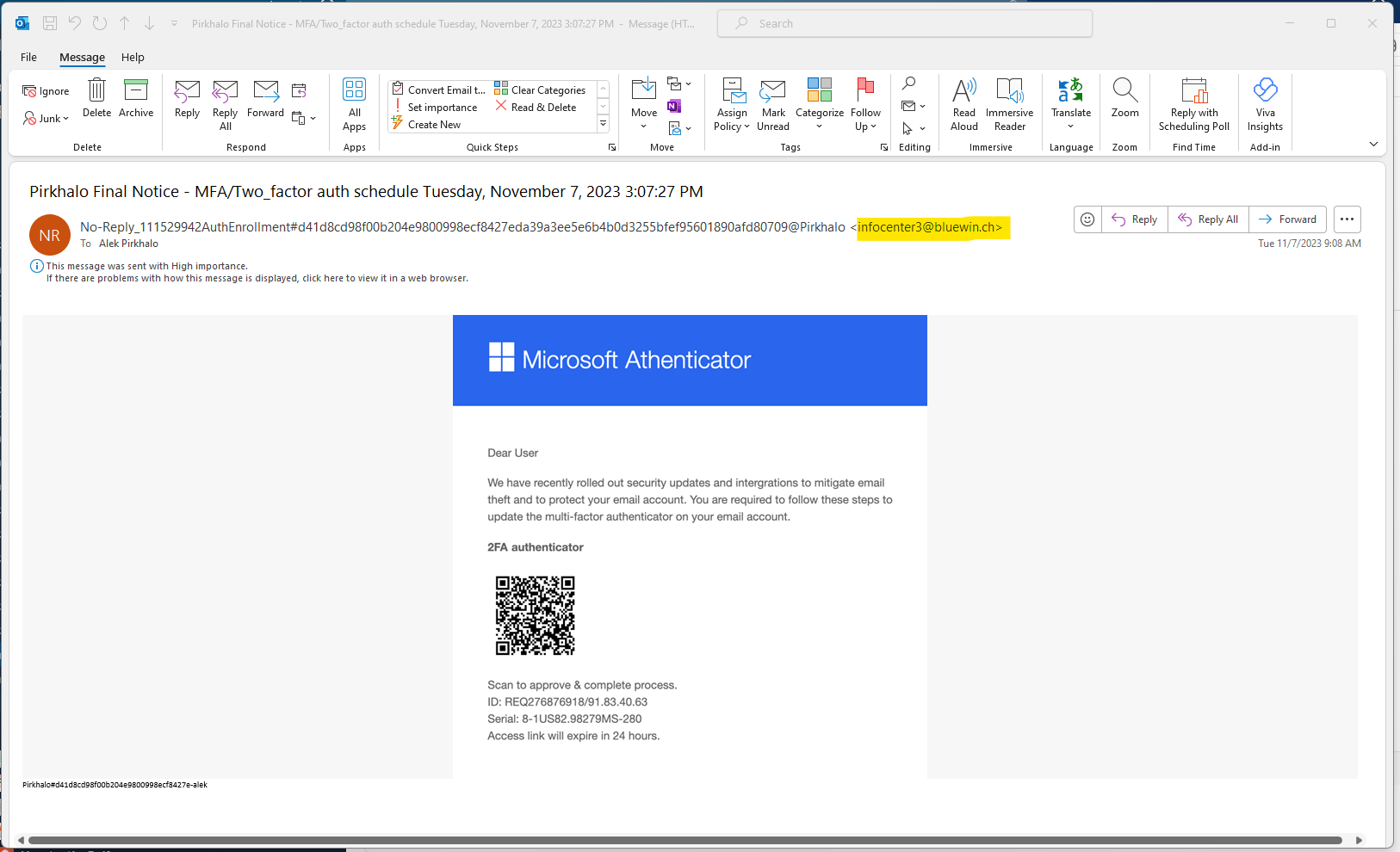Open the more actions ellipsis menu
Image resolution: width=1400 pixels, height=852 pixels.
tap(1347, 219)
